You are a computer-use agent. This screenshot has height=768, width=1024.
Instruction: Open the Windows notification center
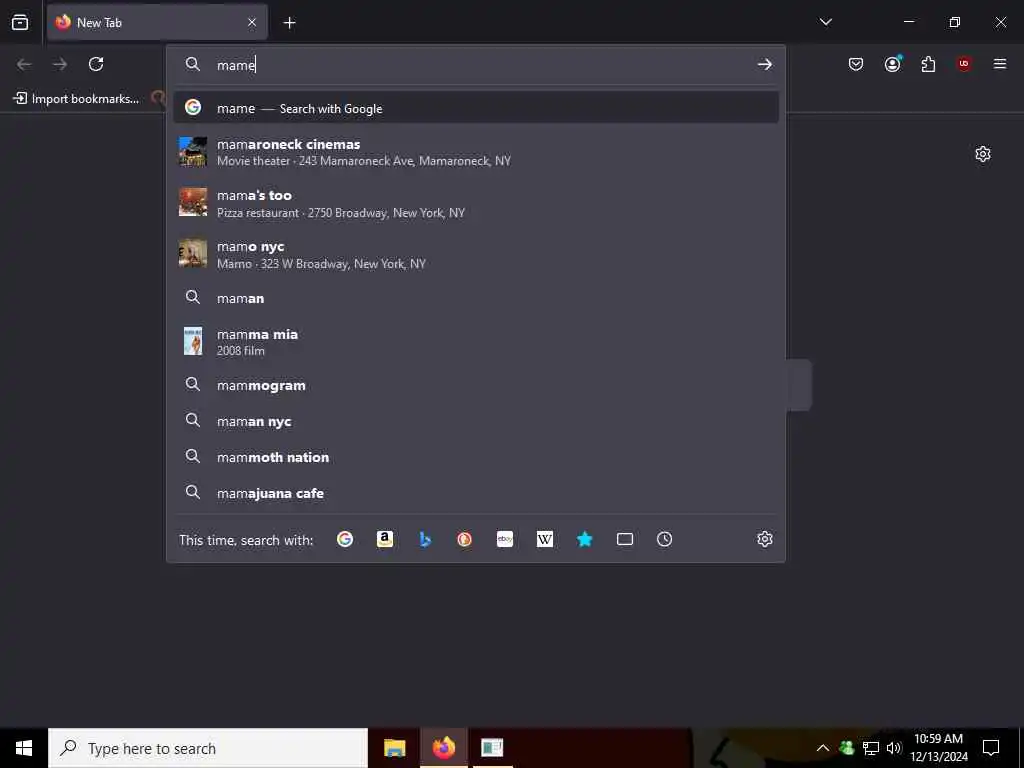(991, 748)
